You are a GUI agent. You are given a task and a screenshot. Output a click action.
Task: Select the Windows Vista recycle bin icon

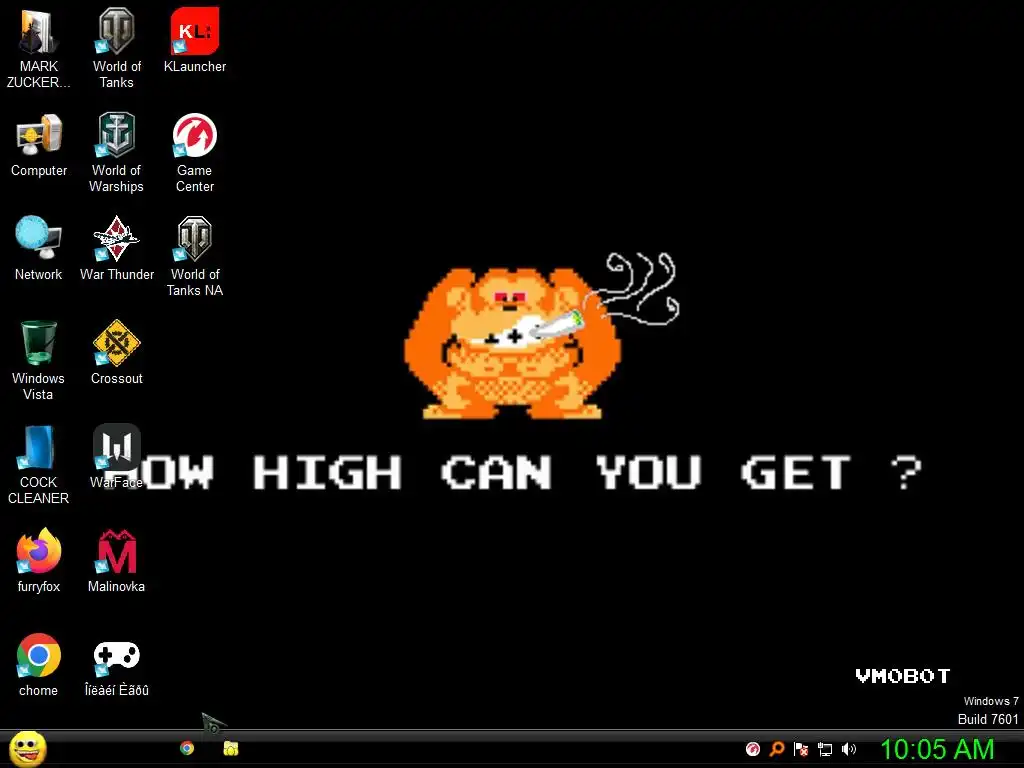tap(39, 342)
